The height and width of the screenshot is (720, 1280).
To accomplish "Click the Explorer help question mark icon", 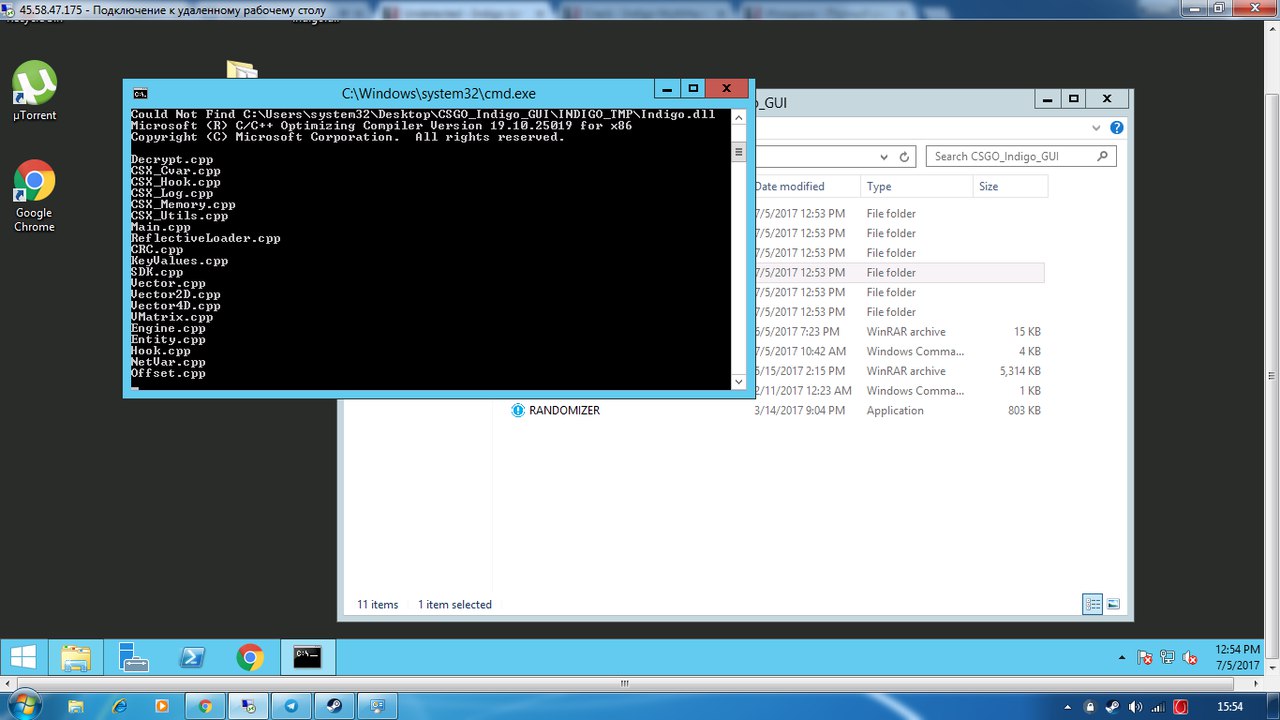I will (x=1117, y=128).
